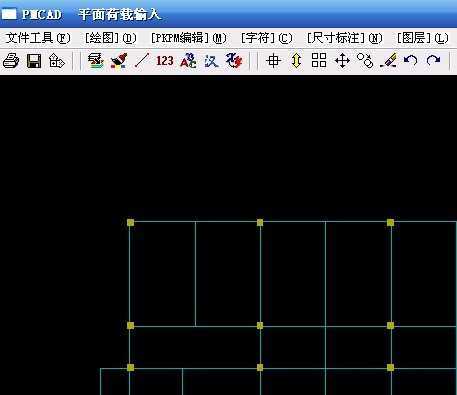Click the yellow vertical double-arrow icon
Screen dimensions: 457x395
point(296,61)
